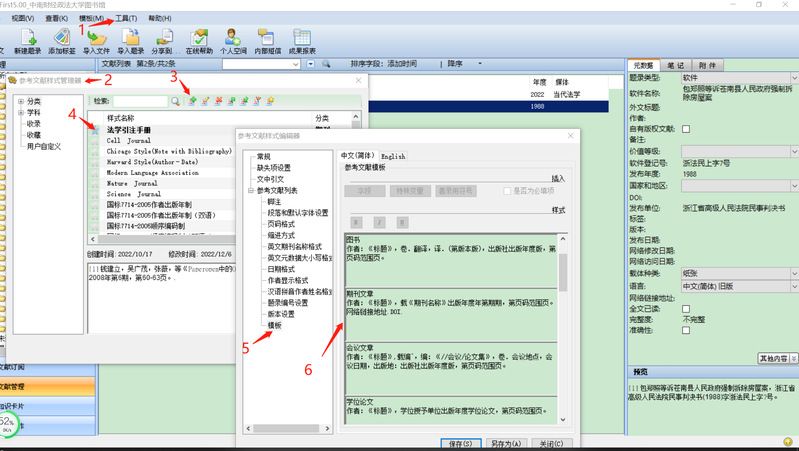The width and height of the screenshot is (799, 451).
Task: Open the 载体种类 dropdown
Action: [793, 275]
